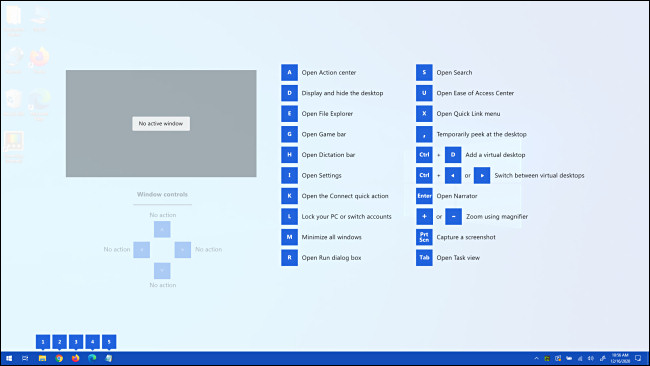Viewport: 650px width, 366px height.
Task: Click the K key tile for Connect
Action: click(289, 196)
